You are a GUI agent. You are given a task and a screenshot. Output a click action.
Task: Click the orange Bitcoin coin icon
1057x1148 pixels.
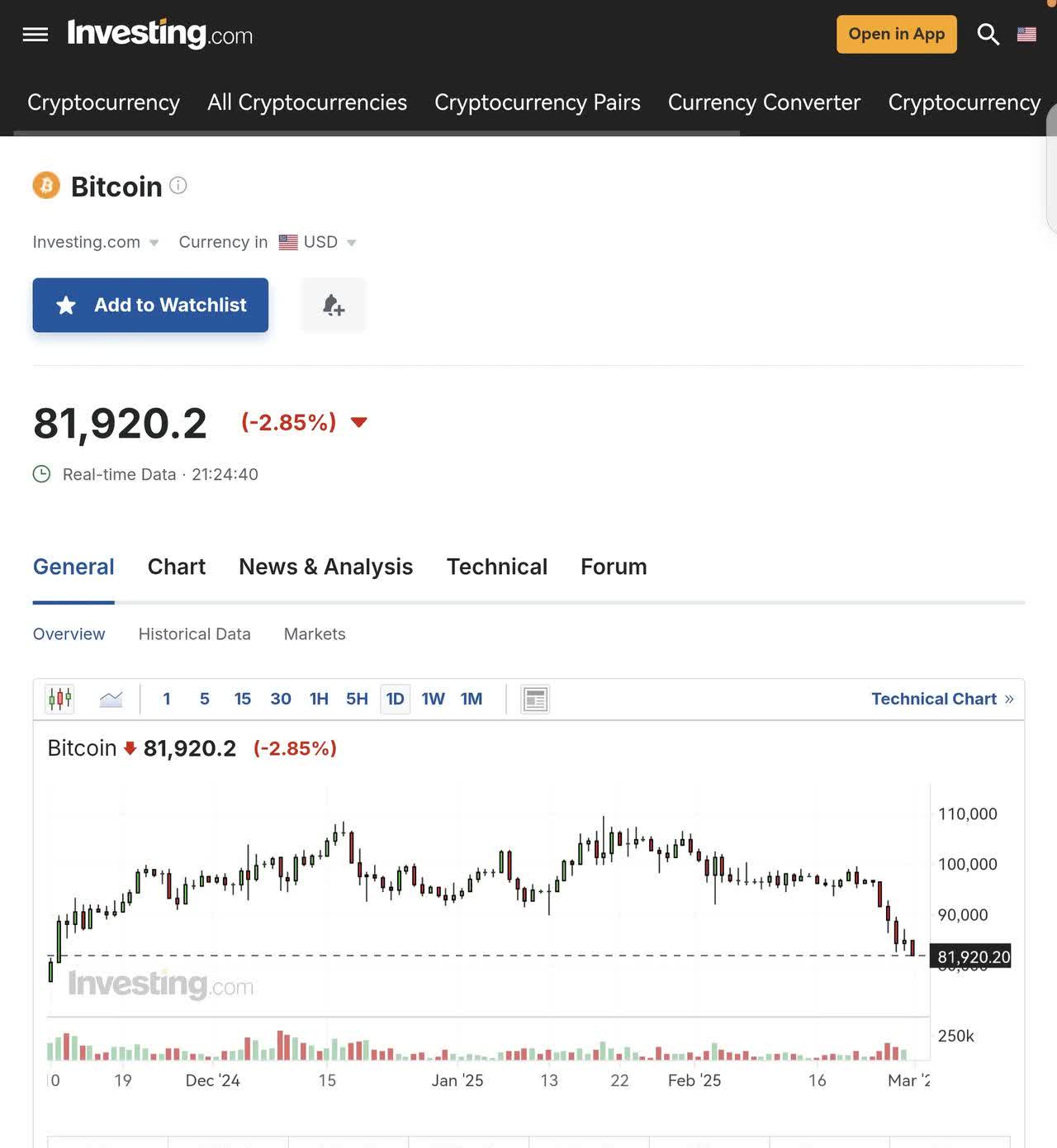pyautogui.click(x=46, y=186)
